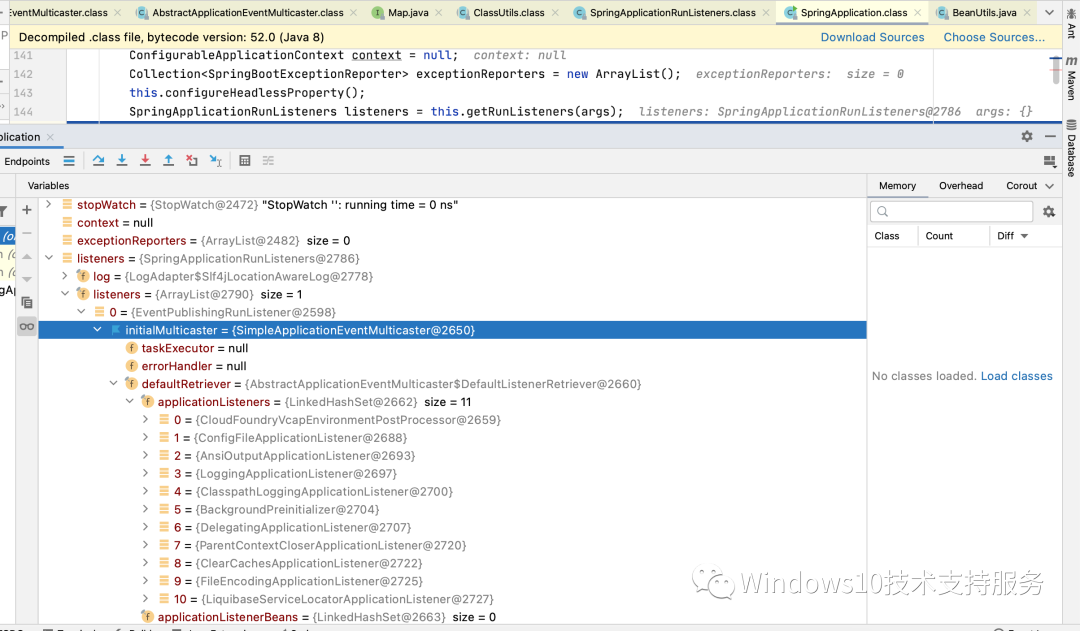Collapse the defaultRetriever node
This screenshot has width=1080, height=631.
[x=114, y=384]
